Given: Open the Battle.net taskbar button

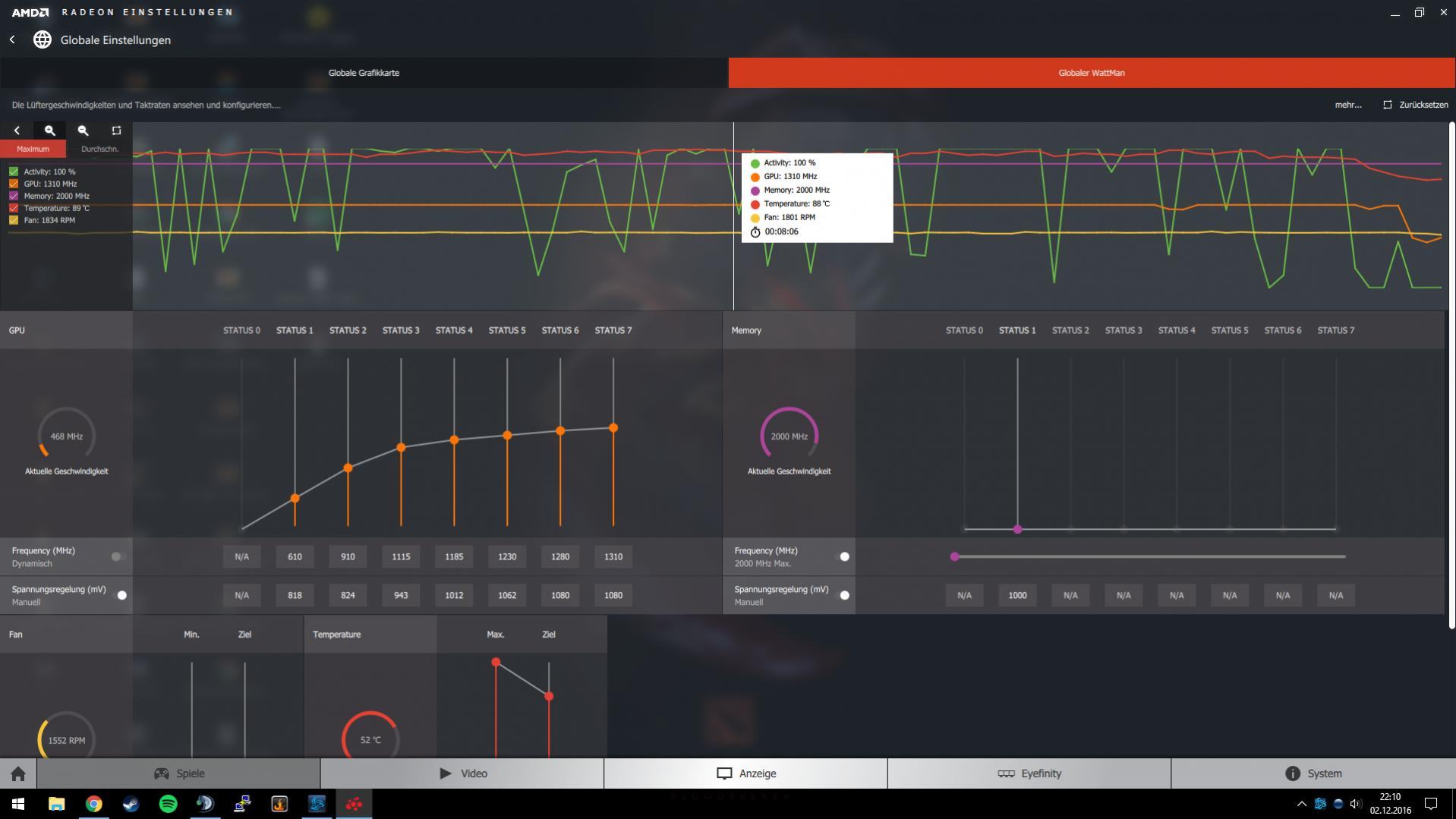Looking at the screenshot, I should [317, 803].
